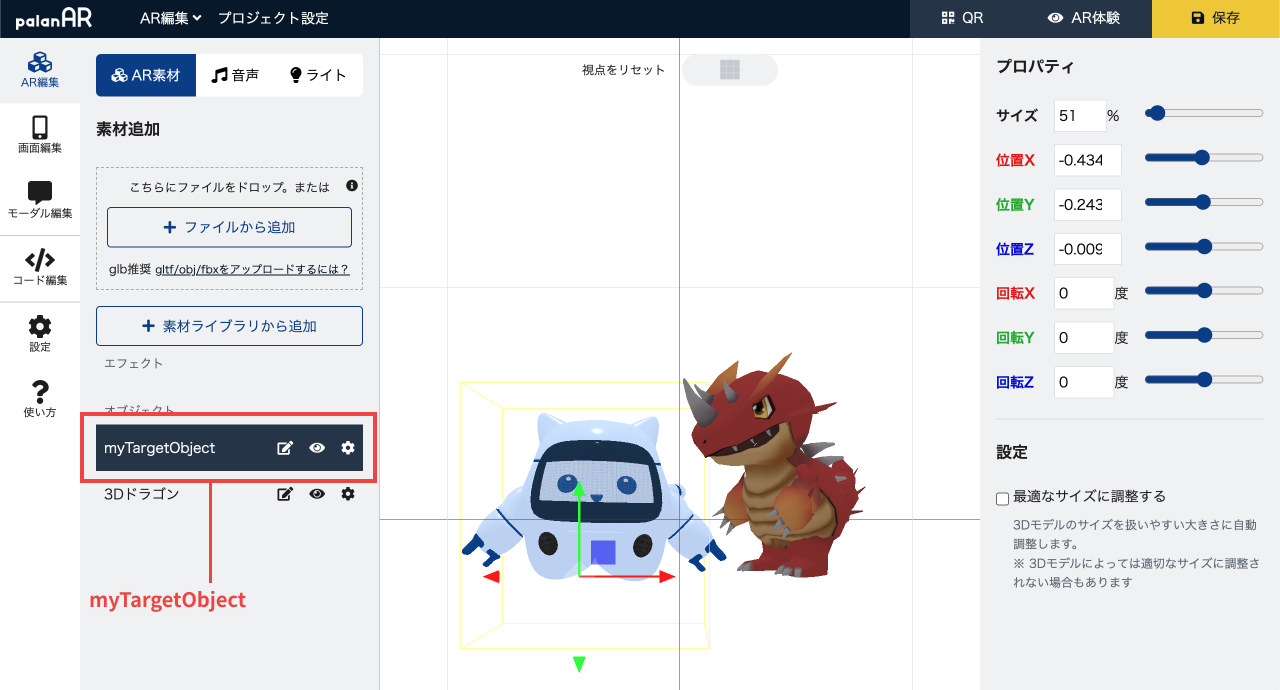Open settings gear for myTargetObject
The image size is (1280, 690).
click(348, 448)
